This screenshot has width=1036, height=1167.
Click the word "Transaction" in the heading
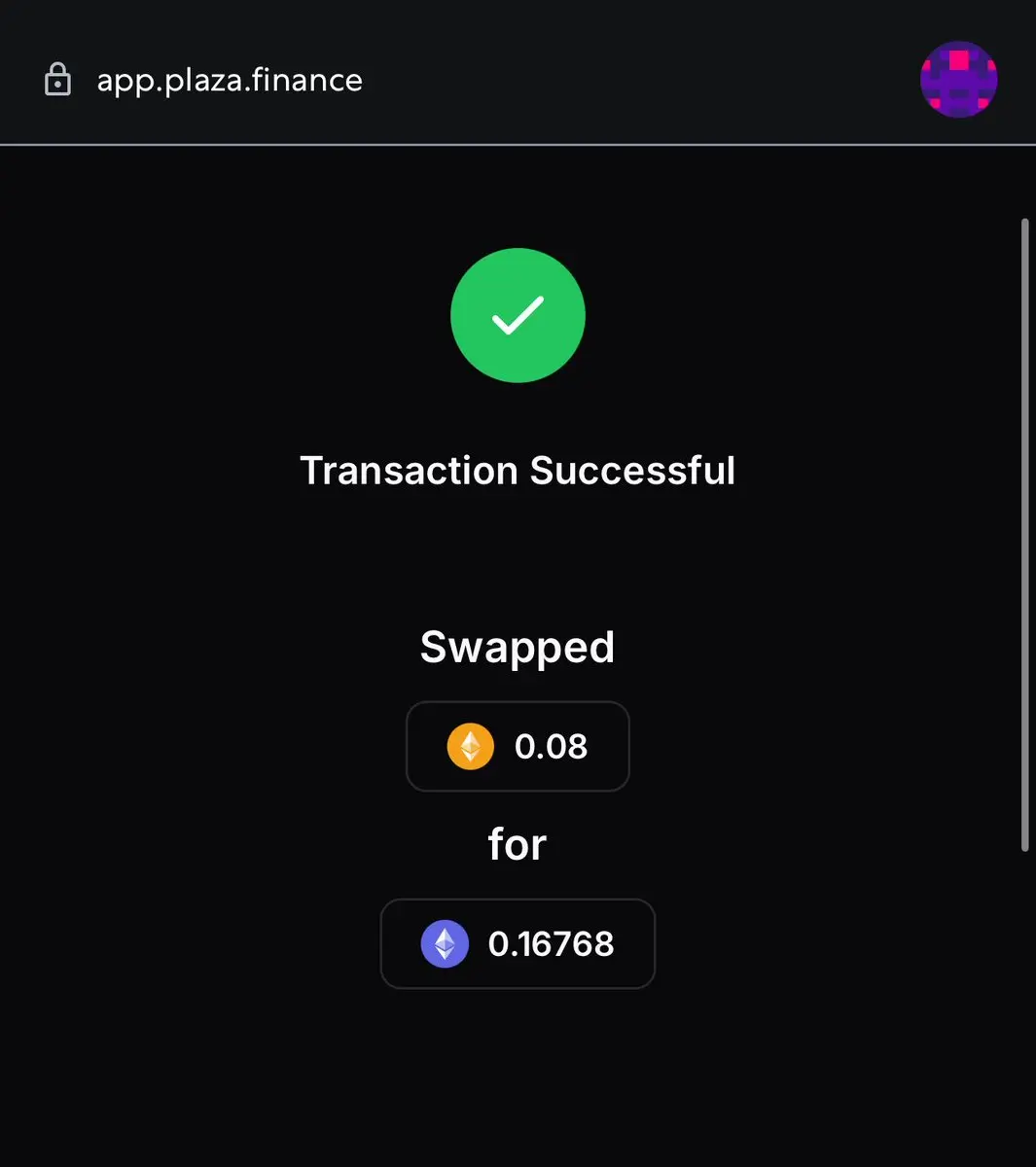409,471
